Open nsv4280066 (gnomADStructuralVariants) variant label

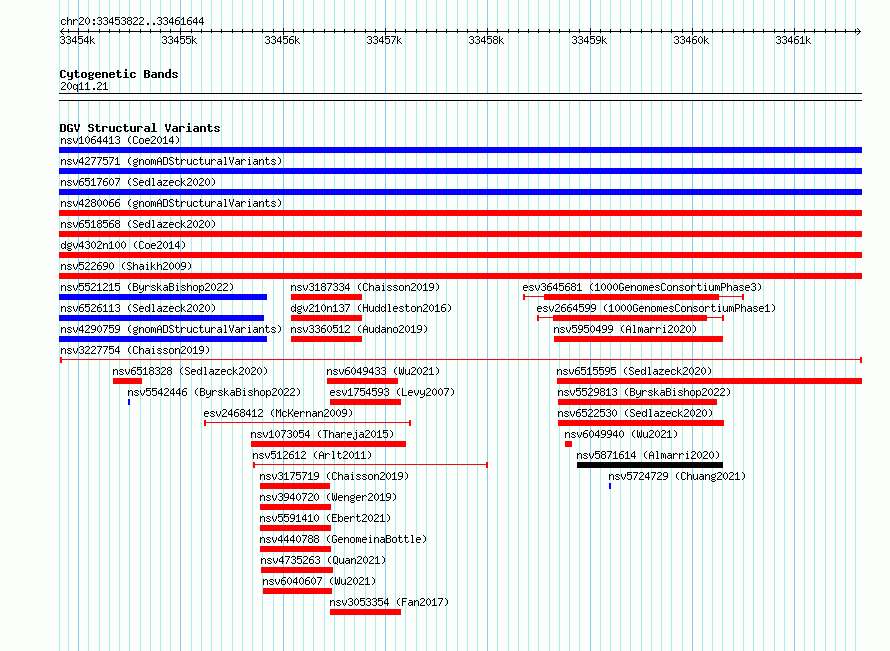tap(171, 203)
